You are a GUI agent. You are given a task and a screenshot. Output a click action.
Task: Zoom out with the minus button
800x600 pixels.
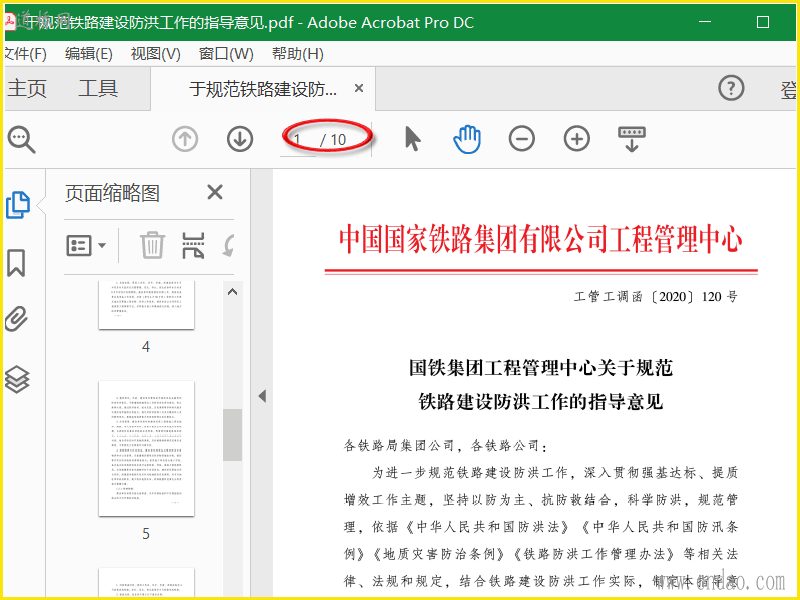click(522, 139)
